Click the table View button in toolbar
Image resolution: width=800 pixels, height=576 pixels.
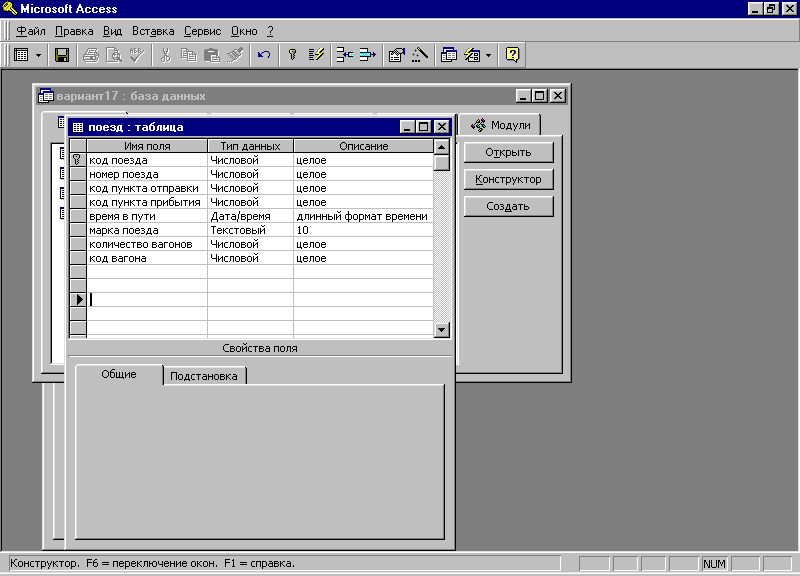point(21,55)
